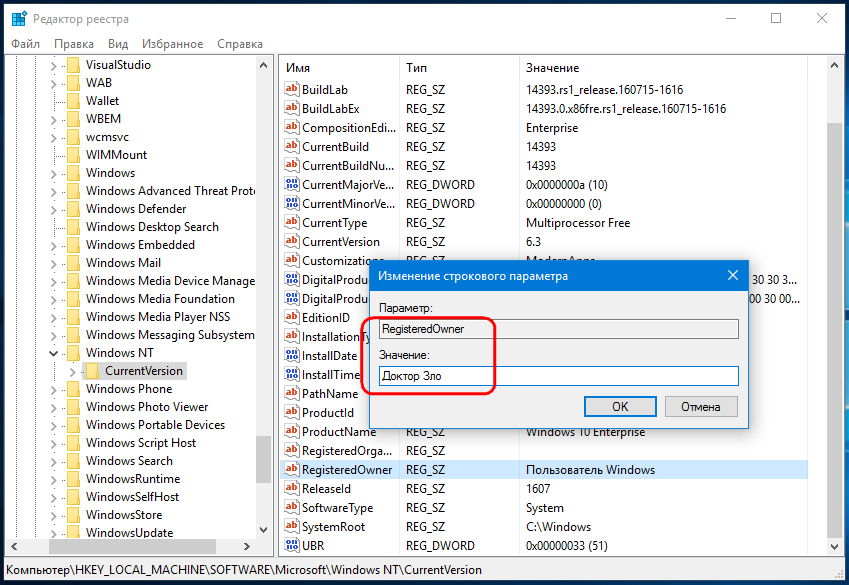849x585 pixels.
Task: Sort values by the Тип column header
Action: pos(460,68)
